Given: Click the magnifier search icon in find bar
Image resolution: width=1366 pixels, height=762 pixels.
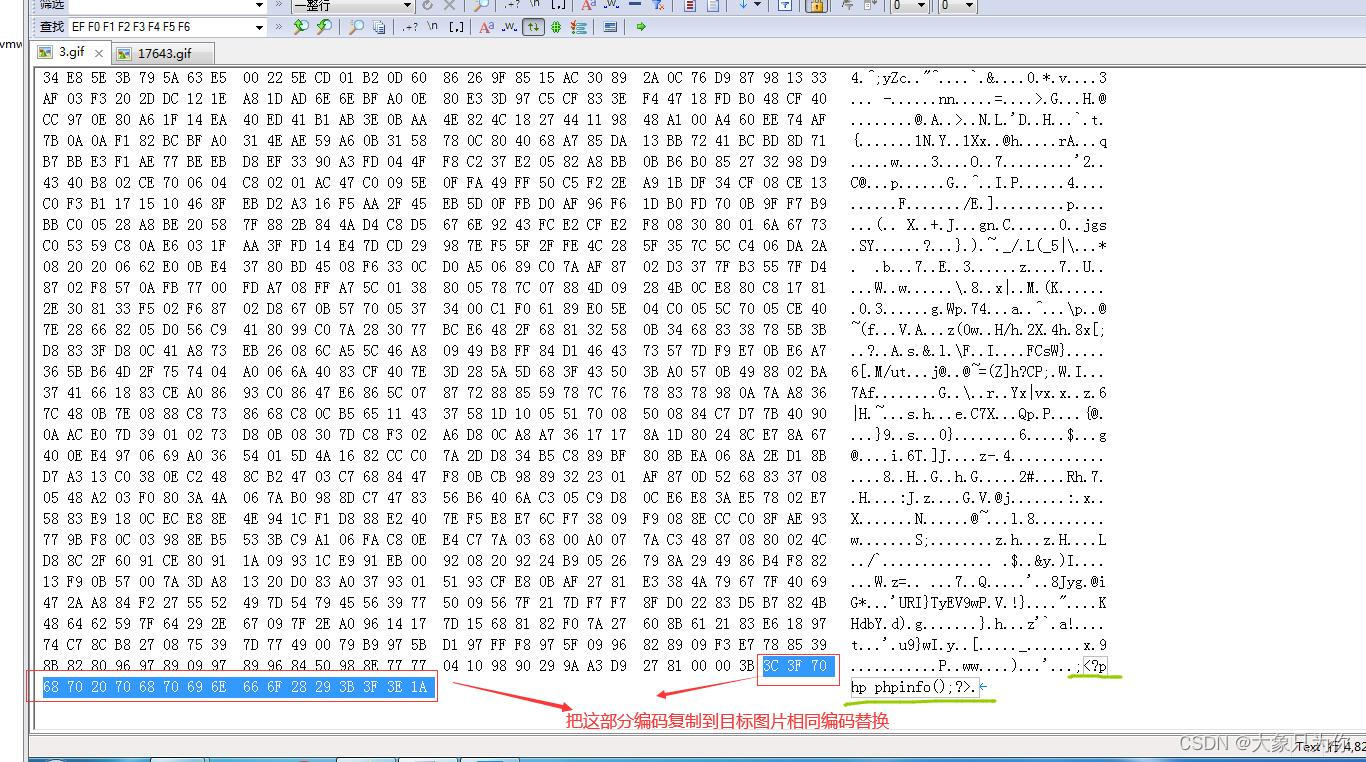Looking at the screenshot, I should (x=355, y=27).
